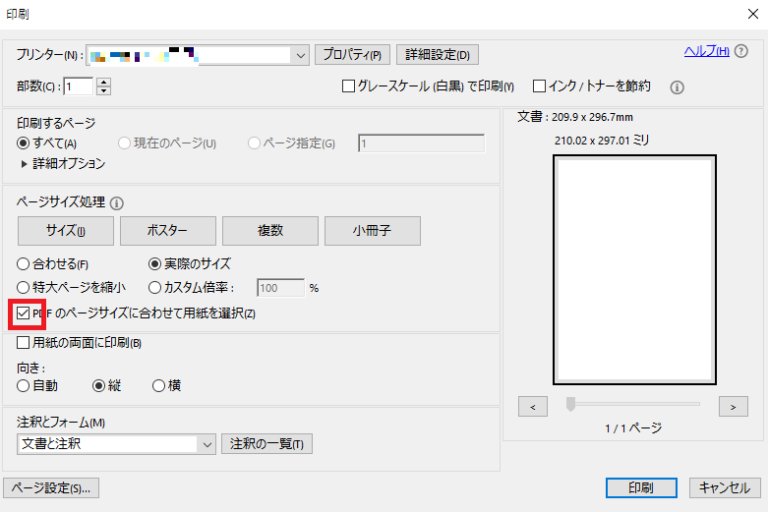Image resolution: width=768 pixels, height=512 pixels.
Task: Open the 文書と注釈 dropdown
Action: [x=207, y=444]
